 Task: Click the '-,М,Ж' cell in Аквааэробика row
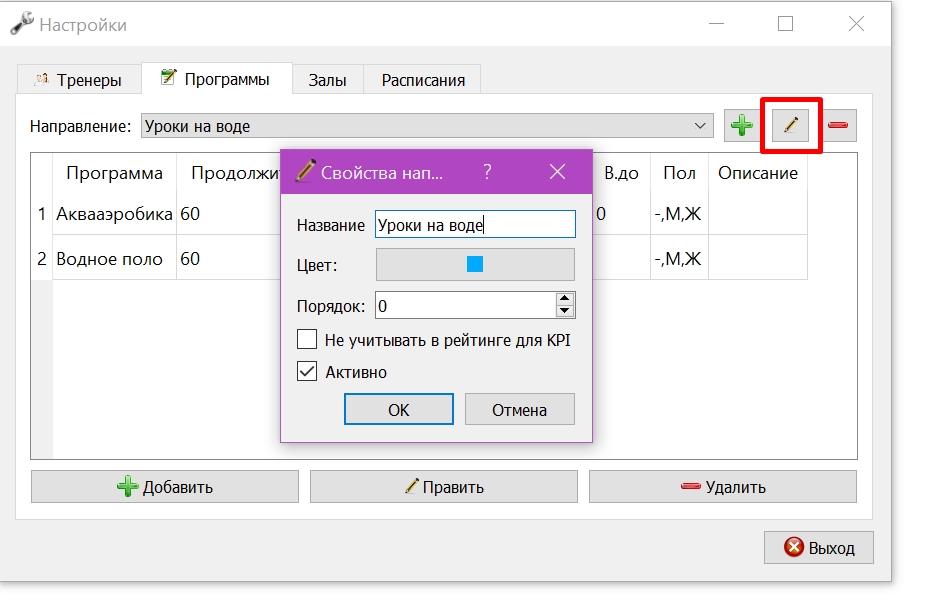(679, 214)
